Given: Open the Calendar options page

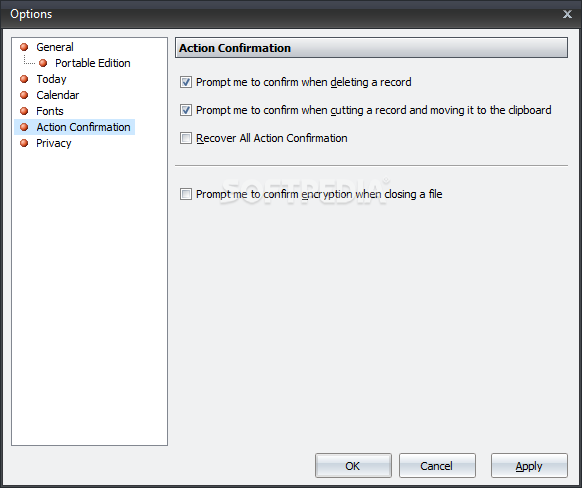Looking at the screenshot, I should 58,95.
